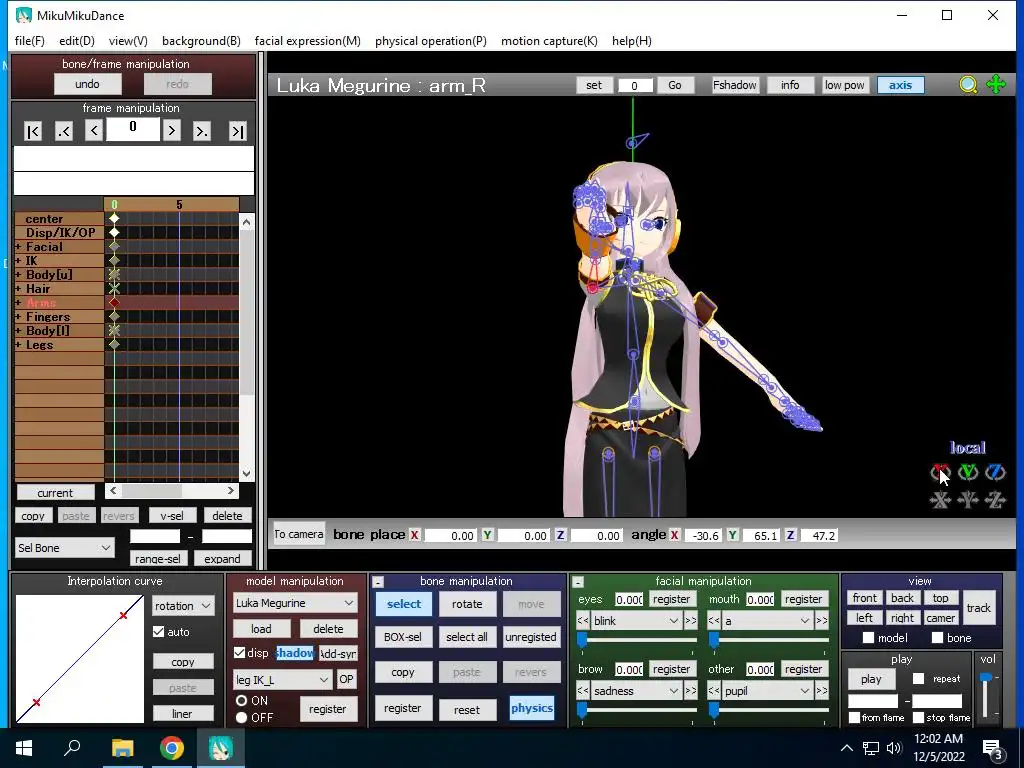The height and width of the screenshot is (768, 1024).
Task: Click the move along Y axis icon
Action: [968, 500]
